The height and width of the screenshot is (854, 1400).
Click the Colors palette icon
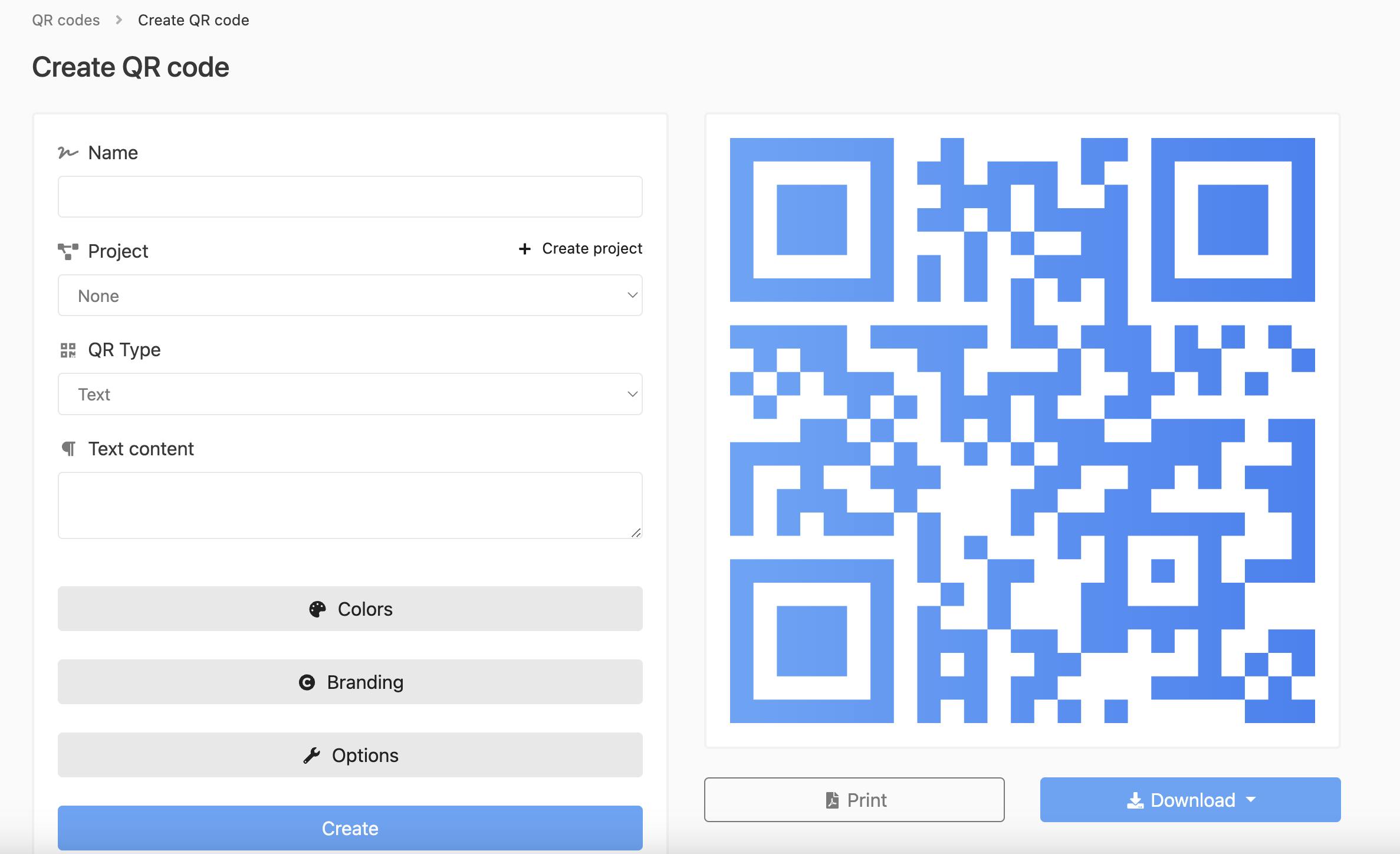point(317,609)
